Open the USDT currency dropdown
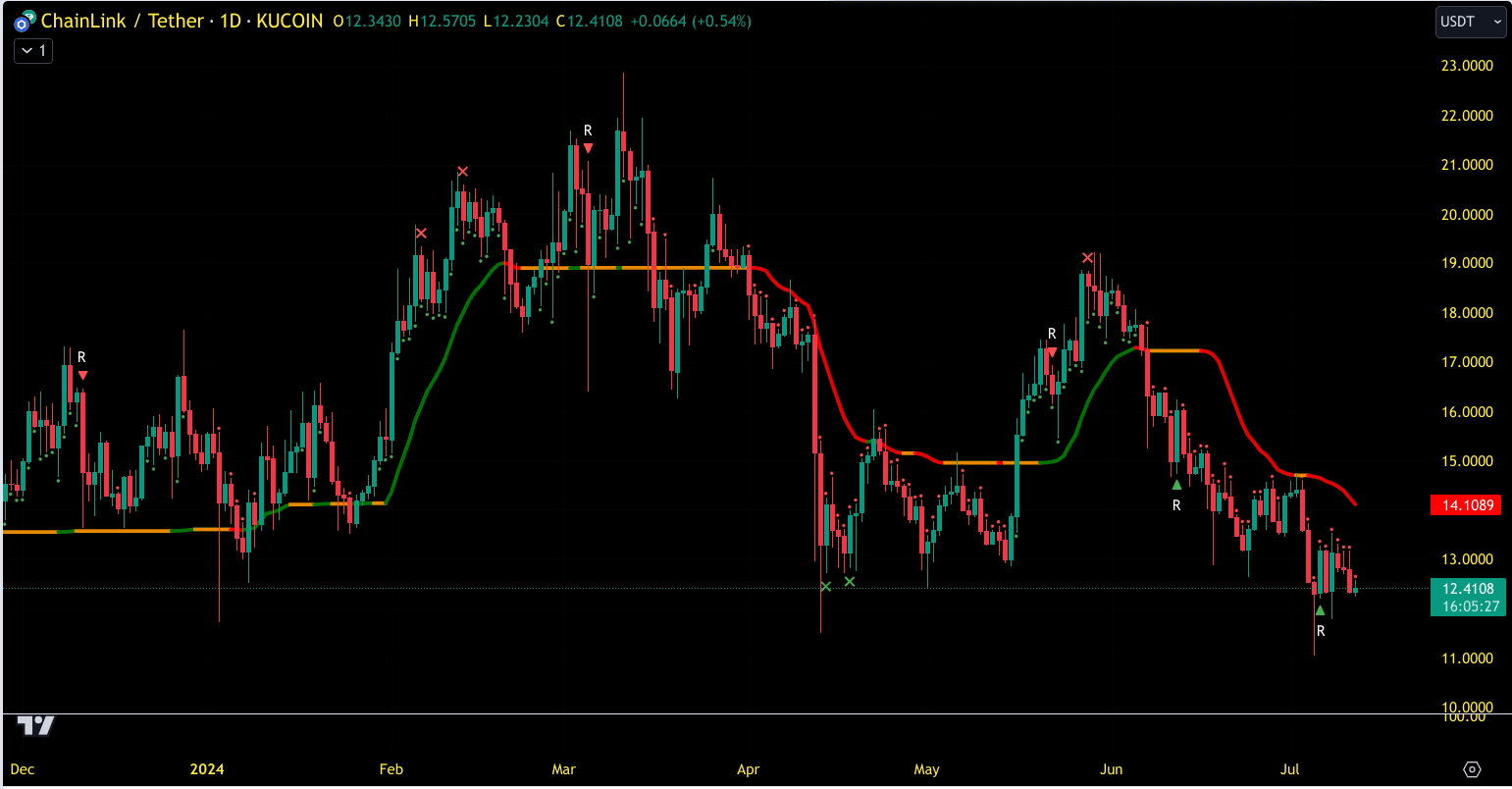 [x=1470, y=22]
